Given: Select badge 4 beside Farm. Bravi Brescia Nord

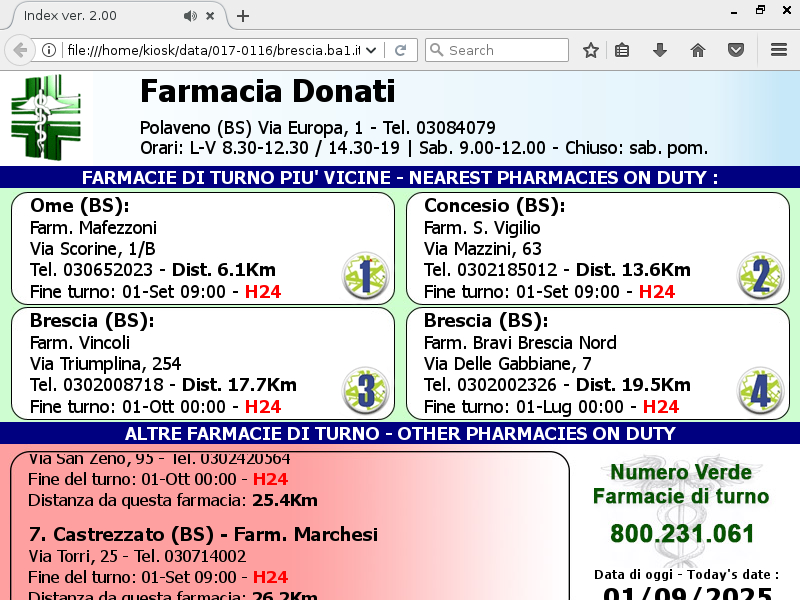Looking at the screenshot, I should click(759, 390).
